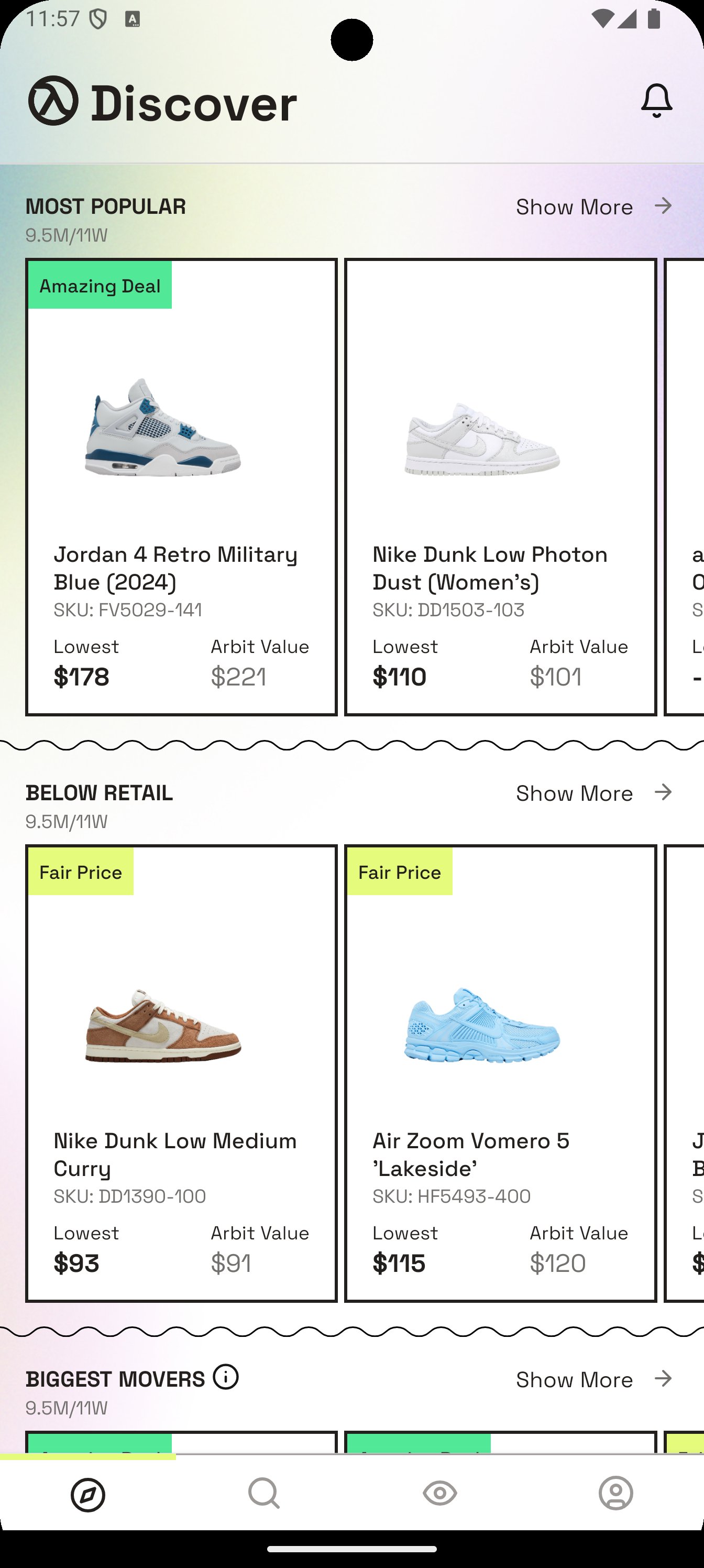704x1568 pixels.
Task: Tap the Arbit logo next to Discover
Action: 53,101
